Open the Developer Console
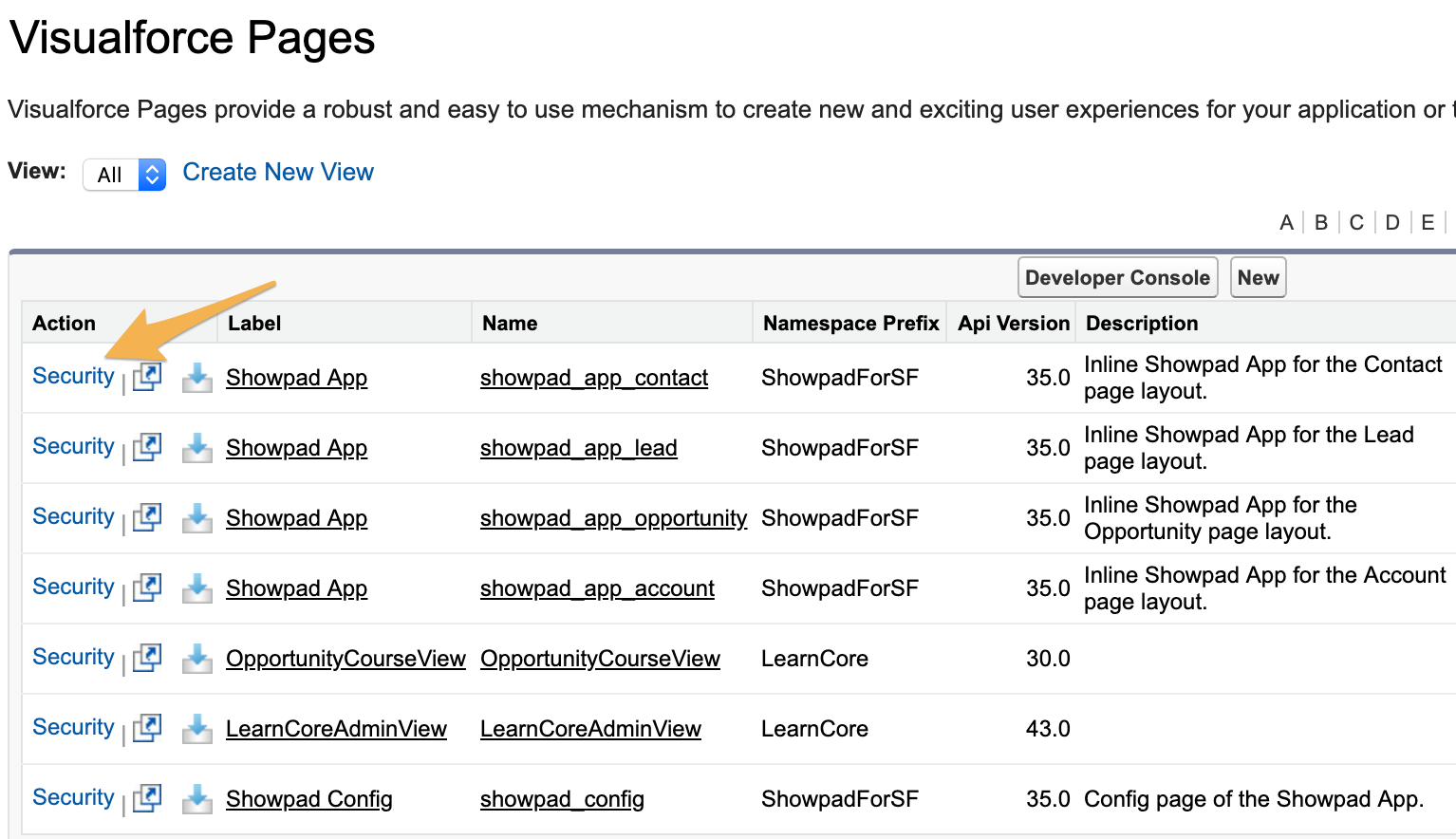 (x=1117, y=277)
